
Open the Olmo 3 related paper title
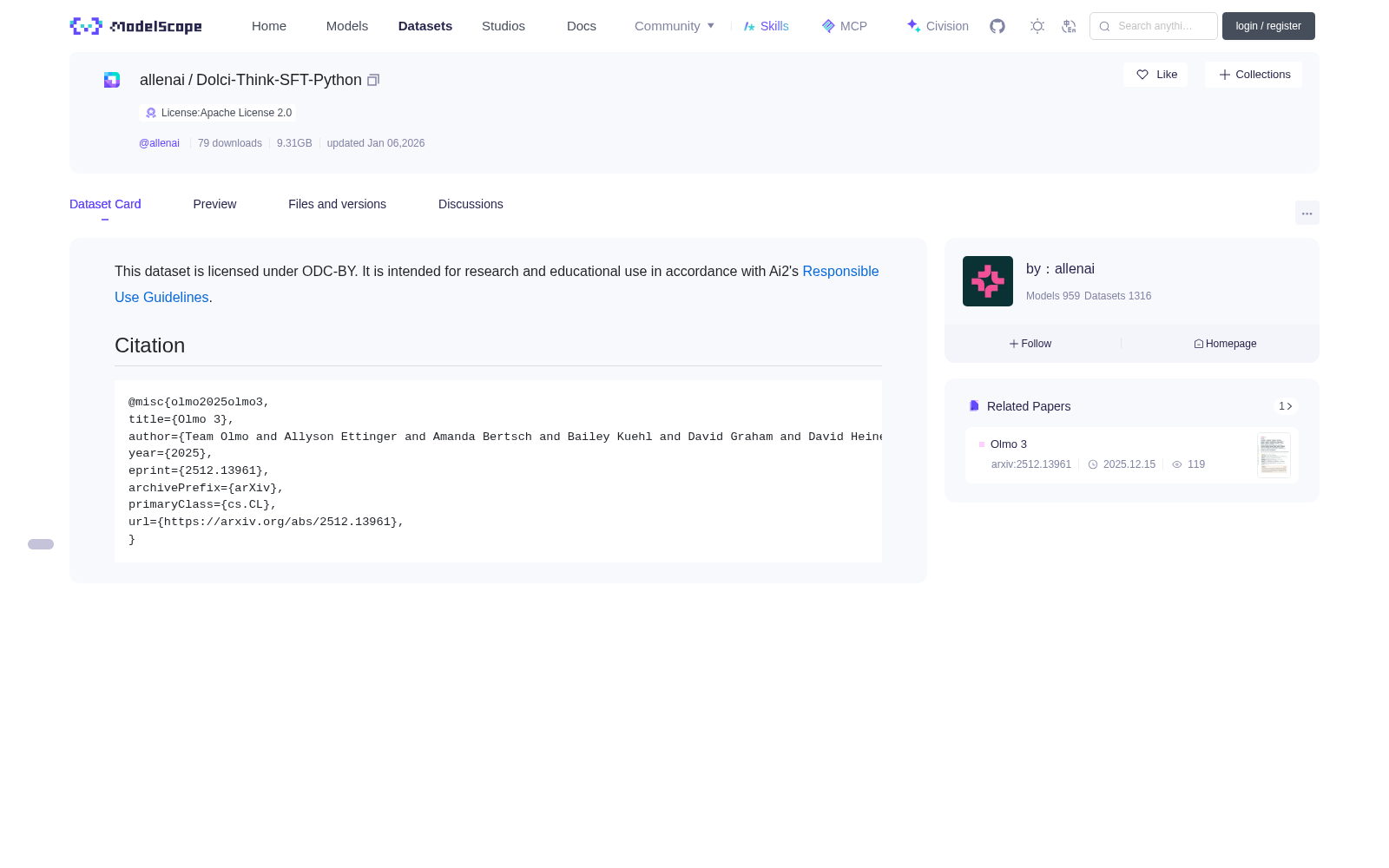(1009, 444)
